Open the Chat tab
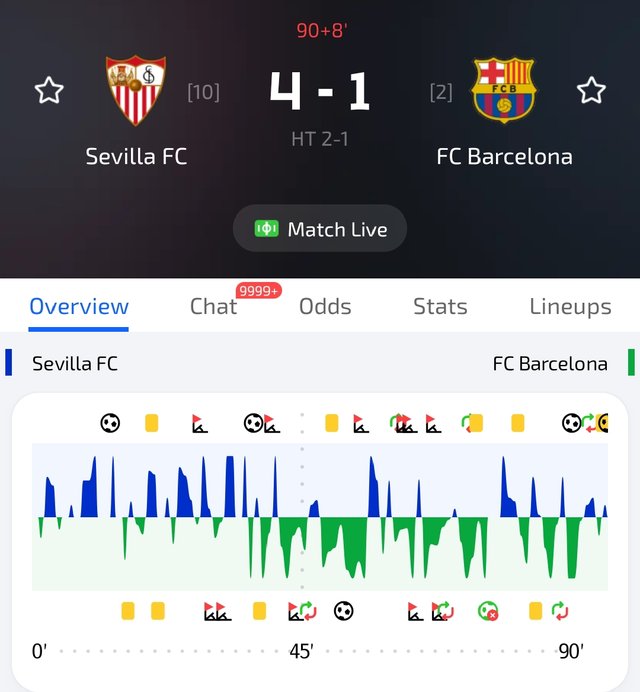Screen dimensions: 640x692 point(214,307)
